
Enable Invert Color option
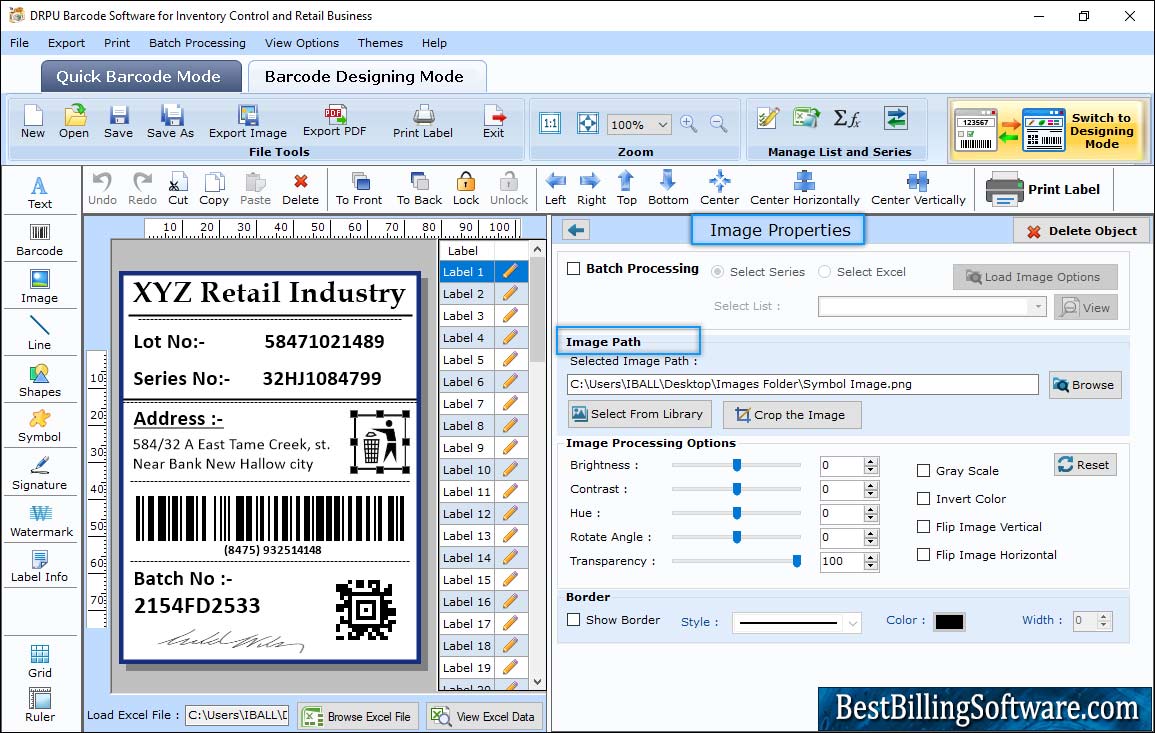(x=923, y=499)
